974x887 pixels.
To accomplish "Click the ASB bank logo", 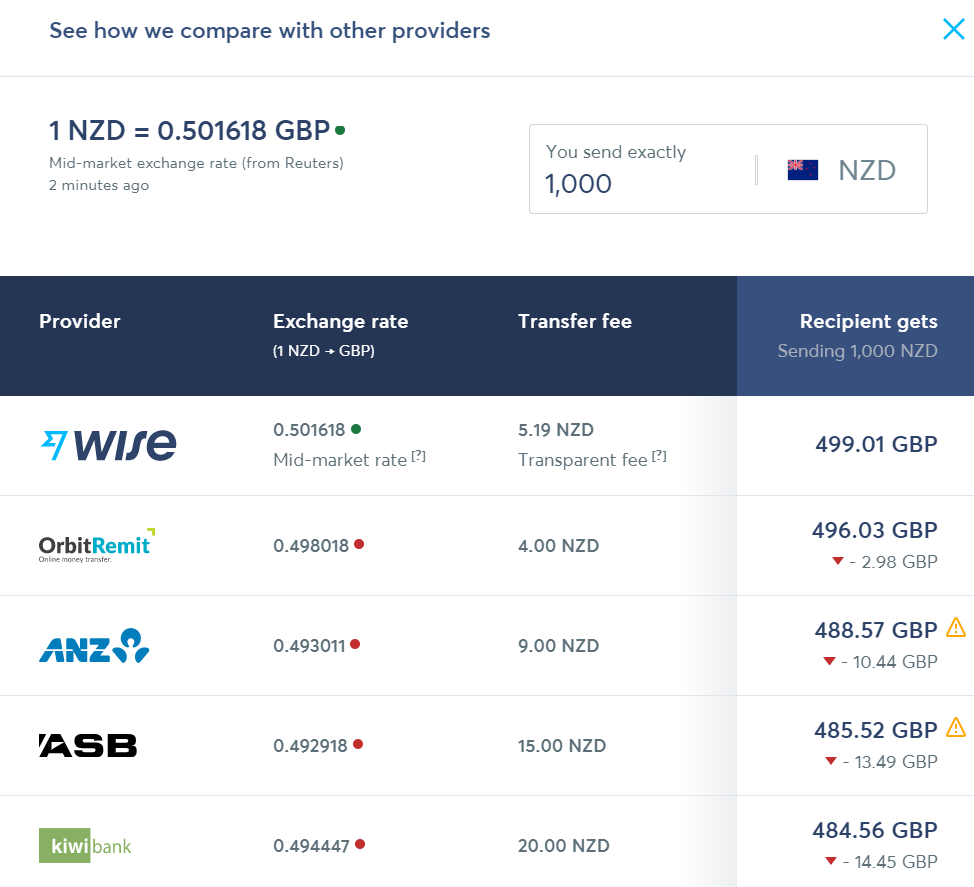I will click(88, 745).
